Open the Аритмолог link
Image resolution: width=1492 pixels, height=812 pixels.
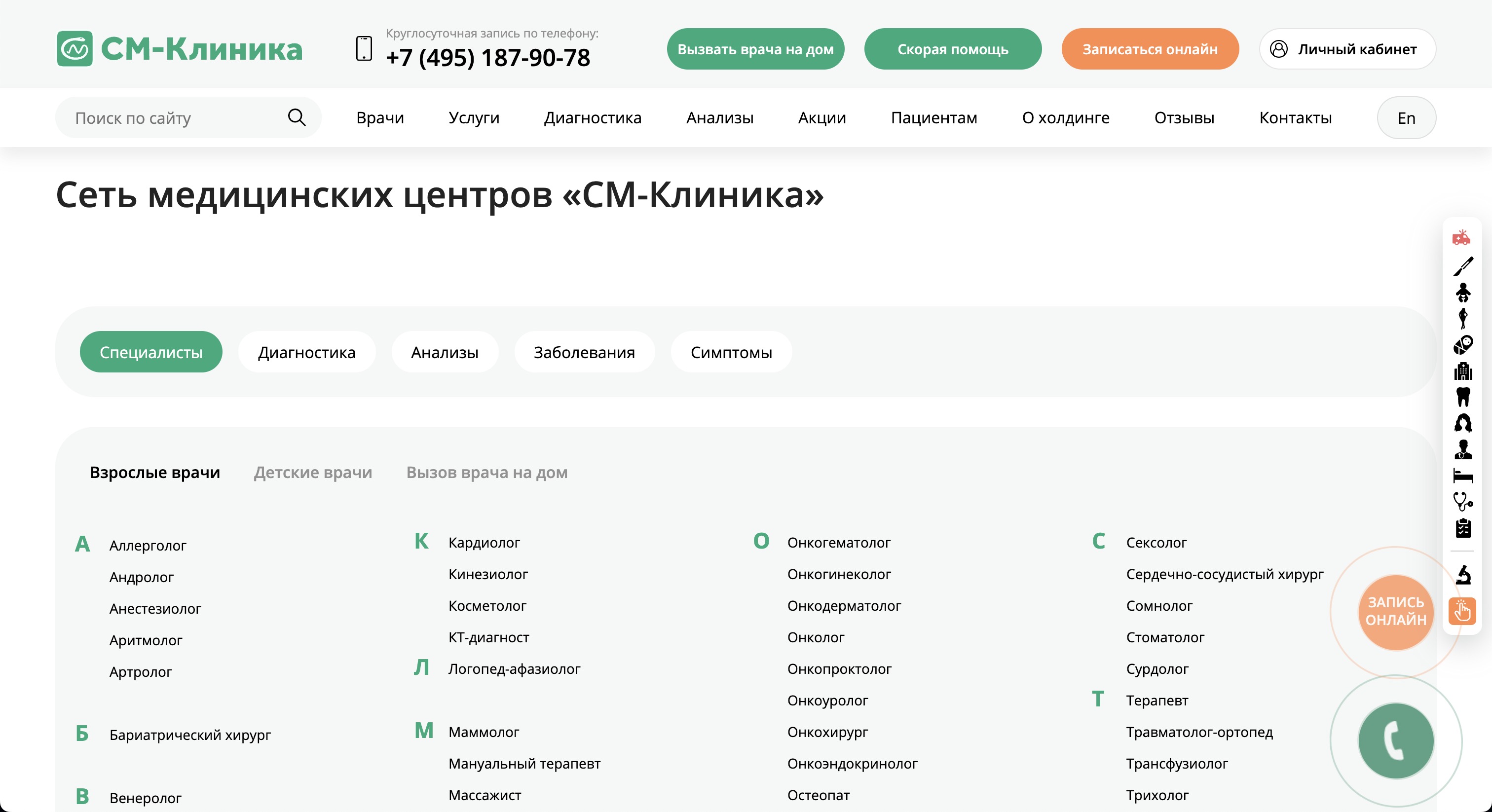pos(146,640)
